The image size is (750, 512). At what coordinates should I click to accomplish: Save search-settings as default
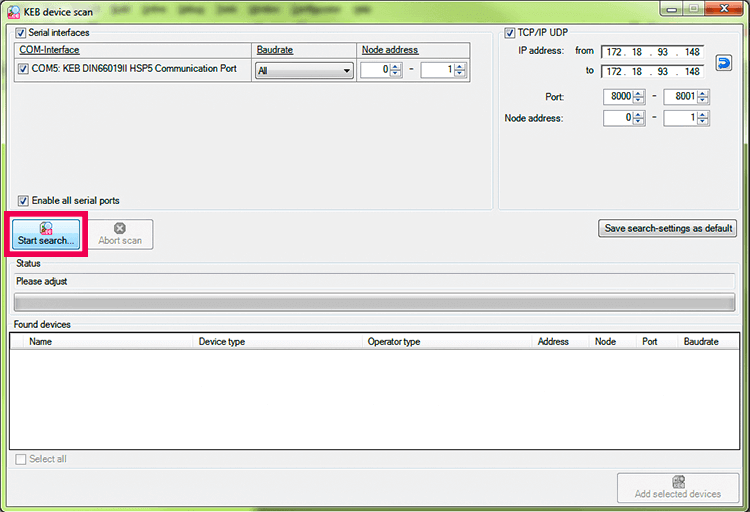tap(667, 228)
